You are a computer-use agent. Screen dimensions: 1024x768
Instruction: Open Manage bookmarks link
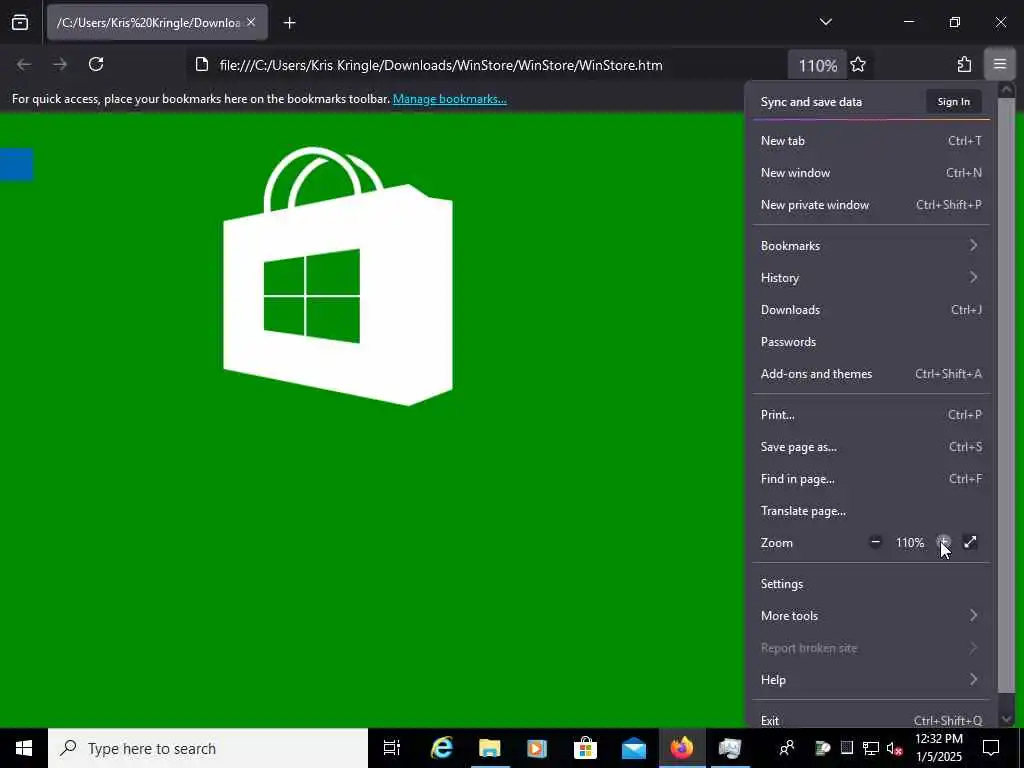point(449,99)
